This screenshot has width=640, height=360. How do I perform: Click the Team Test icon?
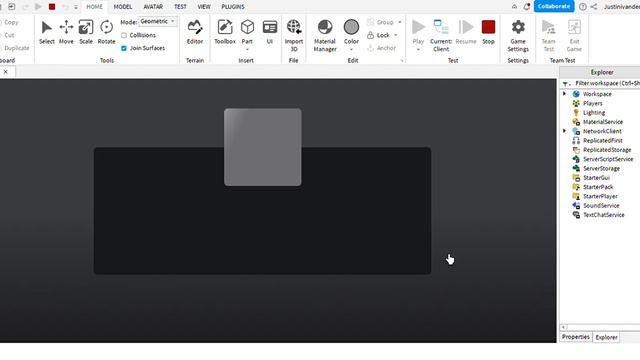point(548,27)
